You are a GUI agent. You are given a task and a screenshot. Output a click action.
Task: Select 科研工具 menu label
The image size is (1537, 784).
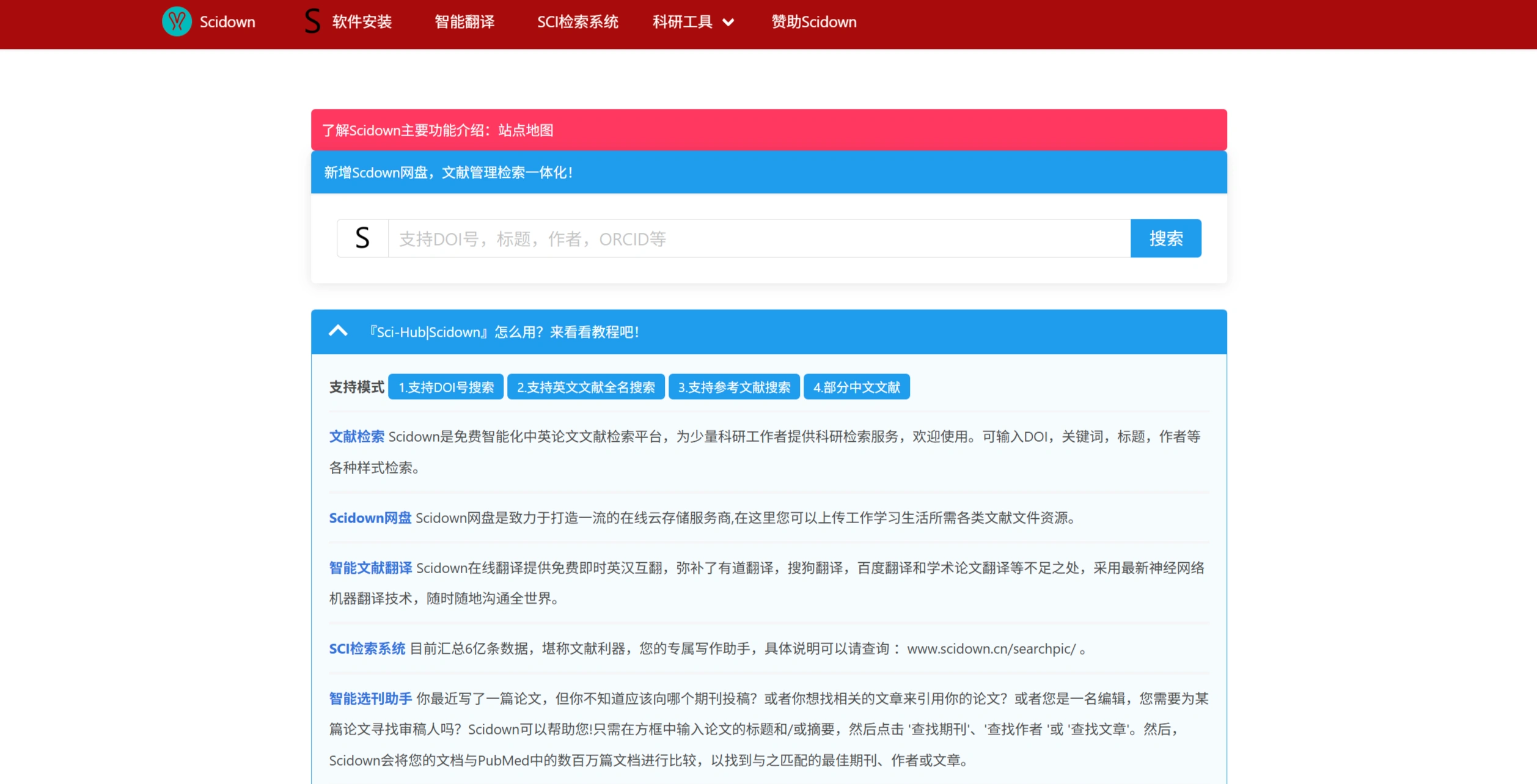tap(683, 22)
